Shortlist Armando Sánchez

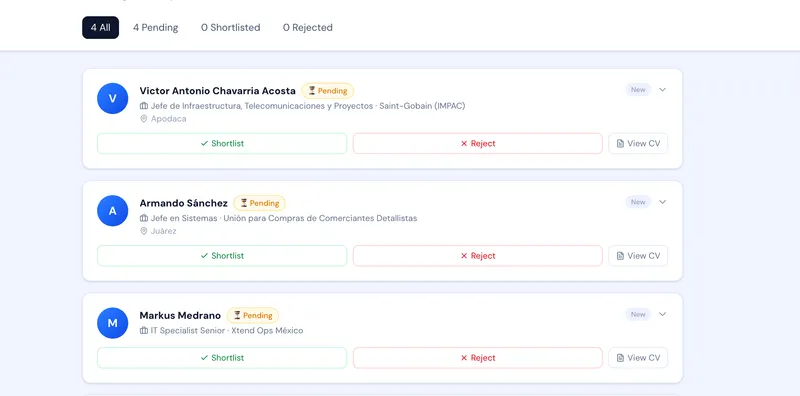click(222, 256)
